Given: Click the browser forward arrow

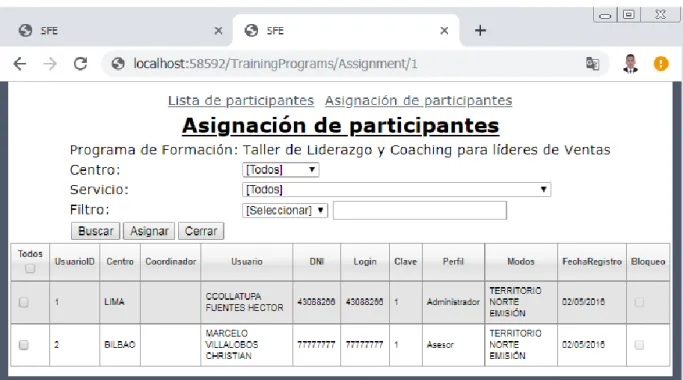Looking at the screenshot, I should point(50,64).
